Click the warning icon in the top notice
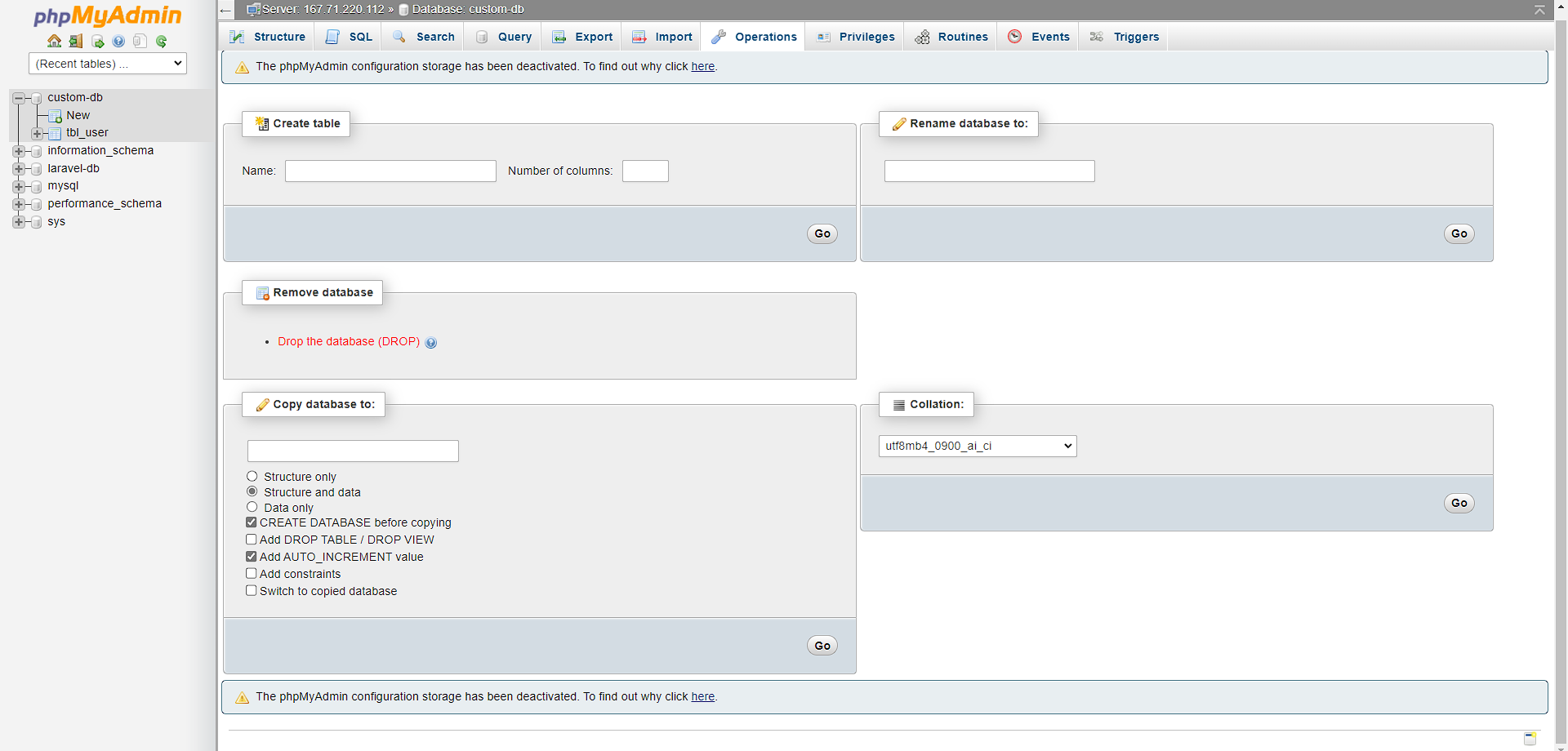Image resolution: width=1568 pixels, height=751 pixels. (242, 67)
